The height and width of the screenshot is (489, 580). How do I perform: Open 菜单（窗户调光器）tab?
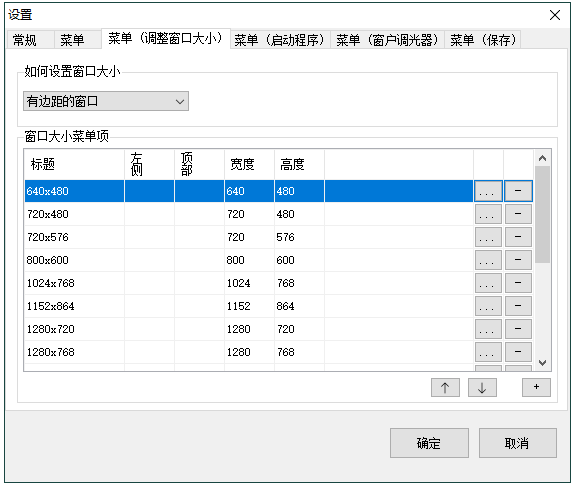tap(387, 40)
